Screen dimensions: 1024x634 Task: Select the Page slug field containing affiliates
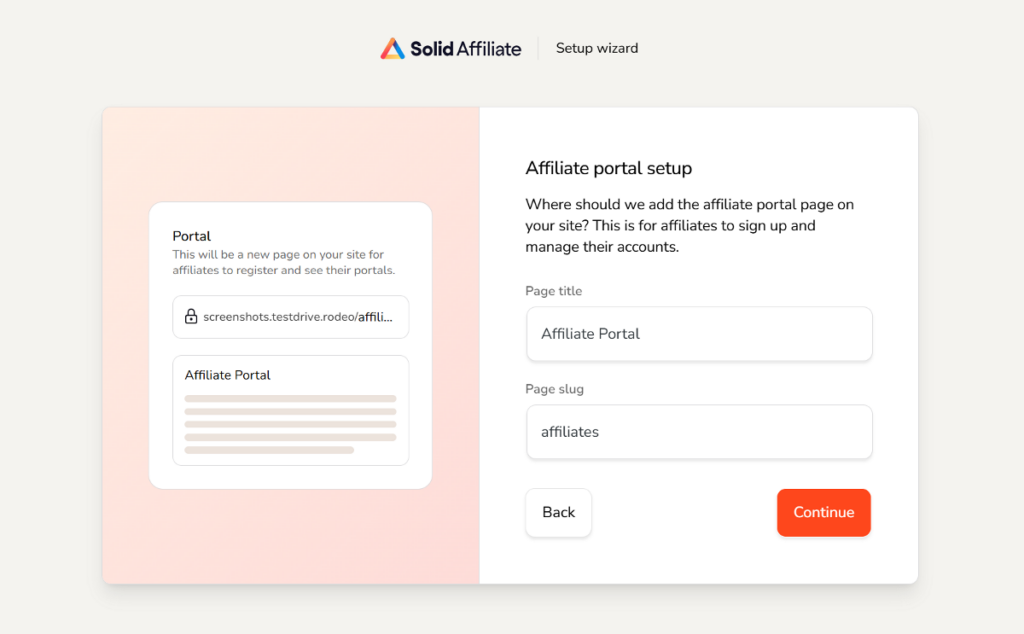[699, 432]
